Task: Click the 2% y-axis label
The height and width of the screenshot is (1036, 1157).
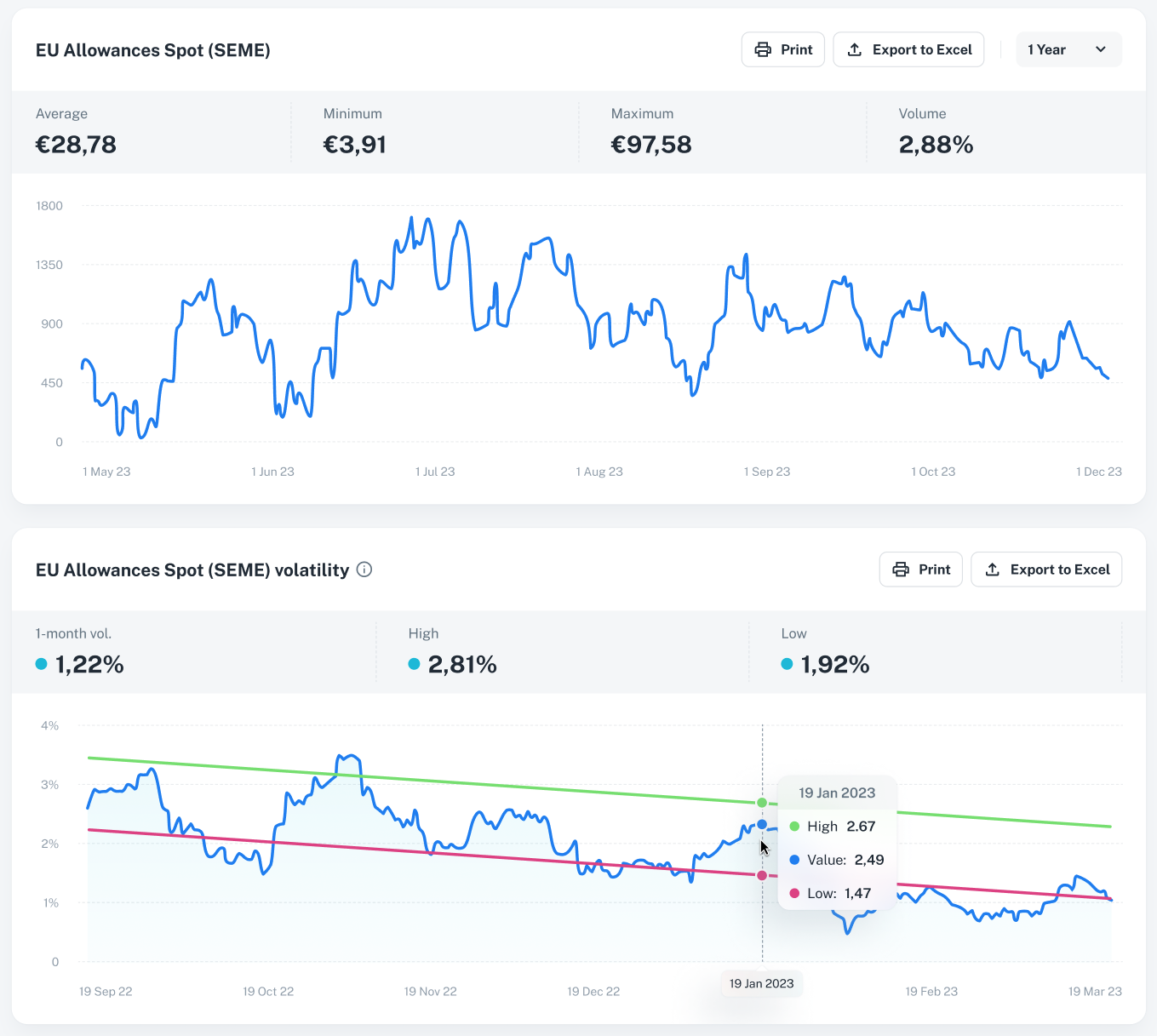Action: (50, 844)
